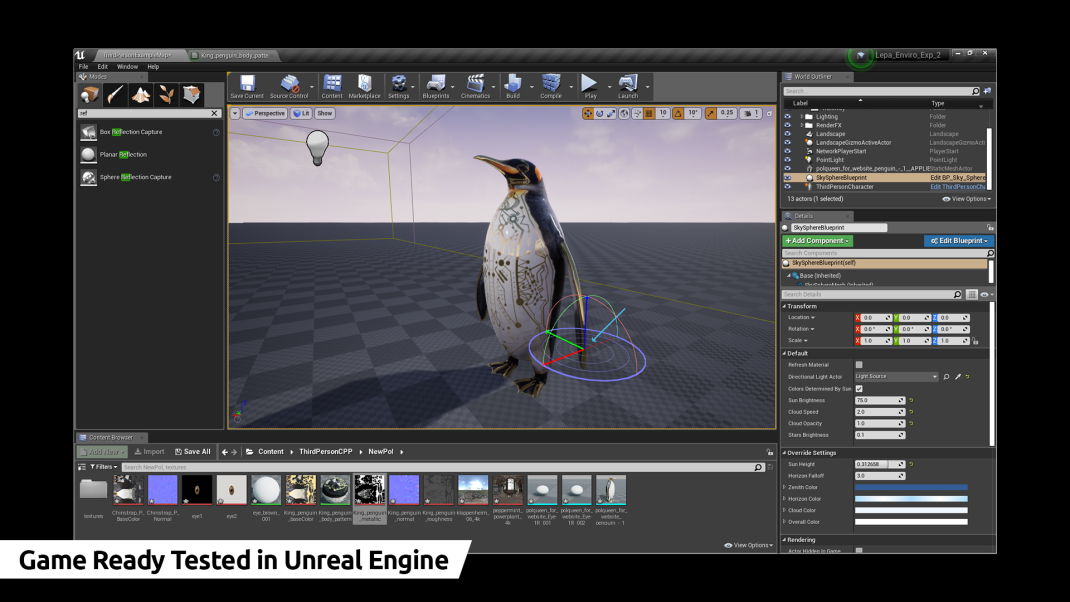Click the Zenith Color swatch
Image resolution: width=1070 pixels, height=602 pixels.
tap(911, 487)
